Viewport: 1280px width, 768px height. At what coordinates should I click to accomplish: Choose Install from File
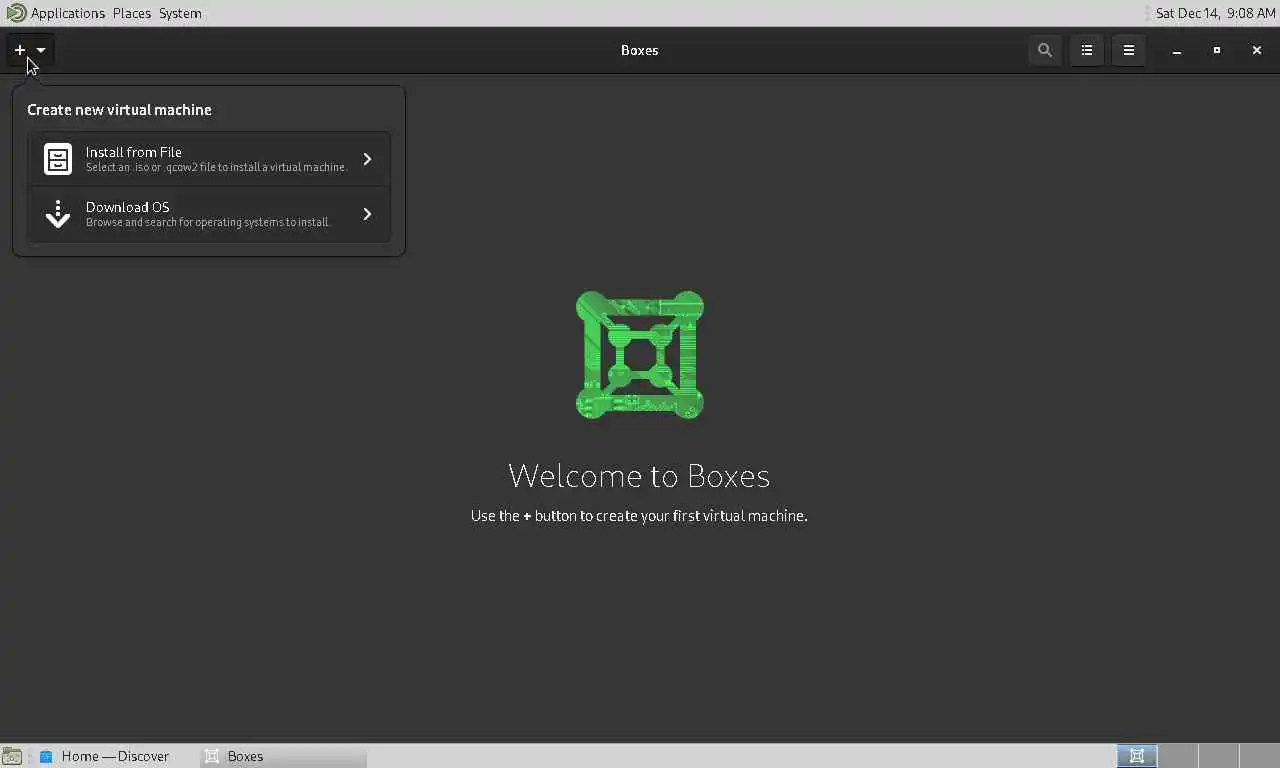coord(209,159)
